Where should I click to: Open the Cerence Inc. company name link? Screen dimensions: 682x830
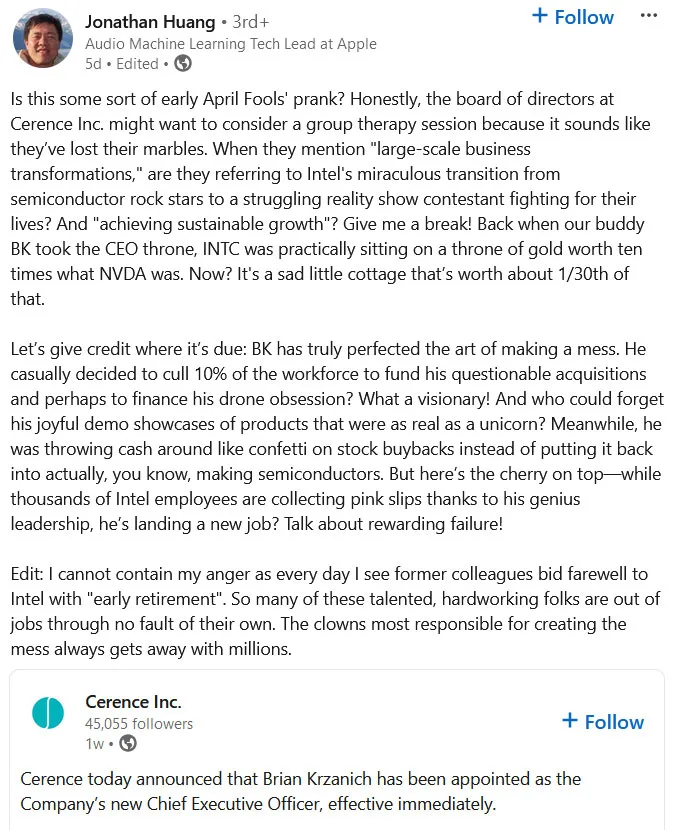click(x=133, y=702)
